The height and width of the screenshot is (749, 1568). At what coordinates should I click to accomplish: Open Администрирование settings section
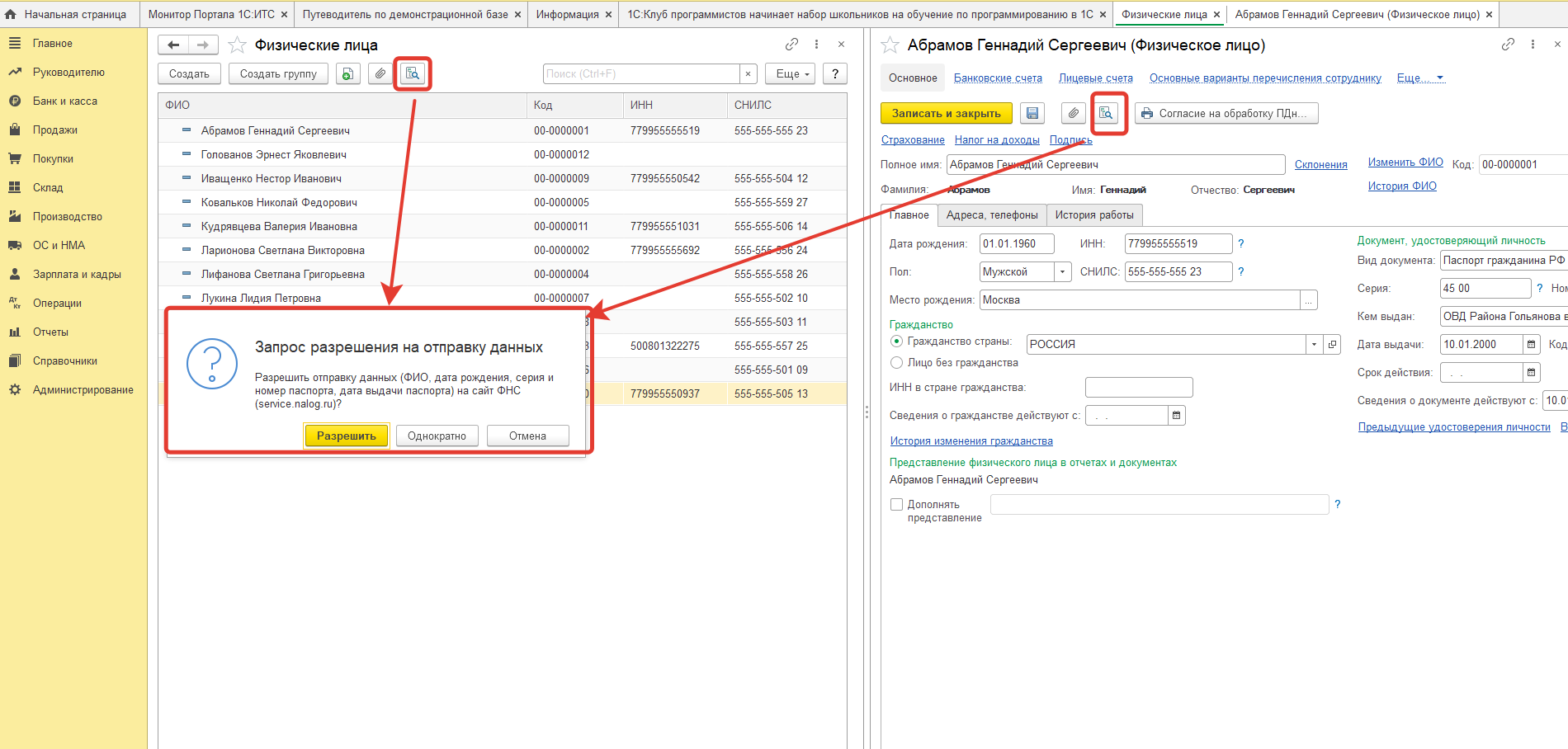pos(83,389)
